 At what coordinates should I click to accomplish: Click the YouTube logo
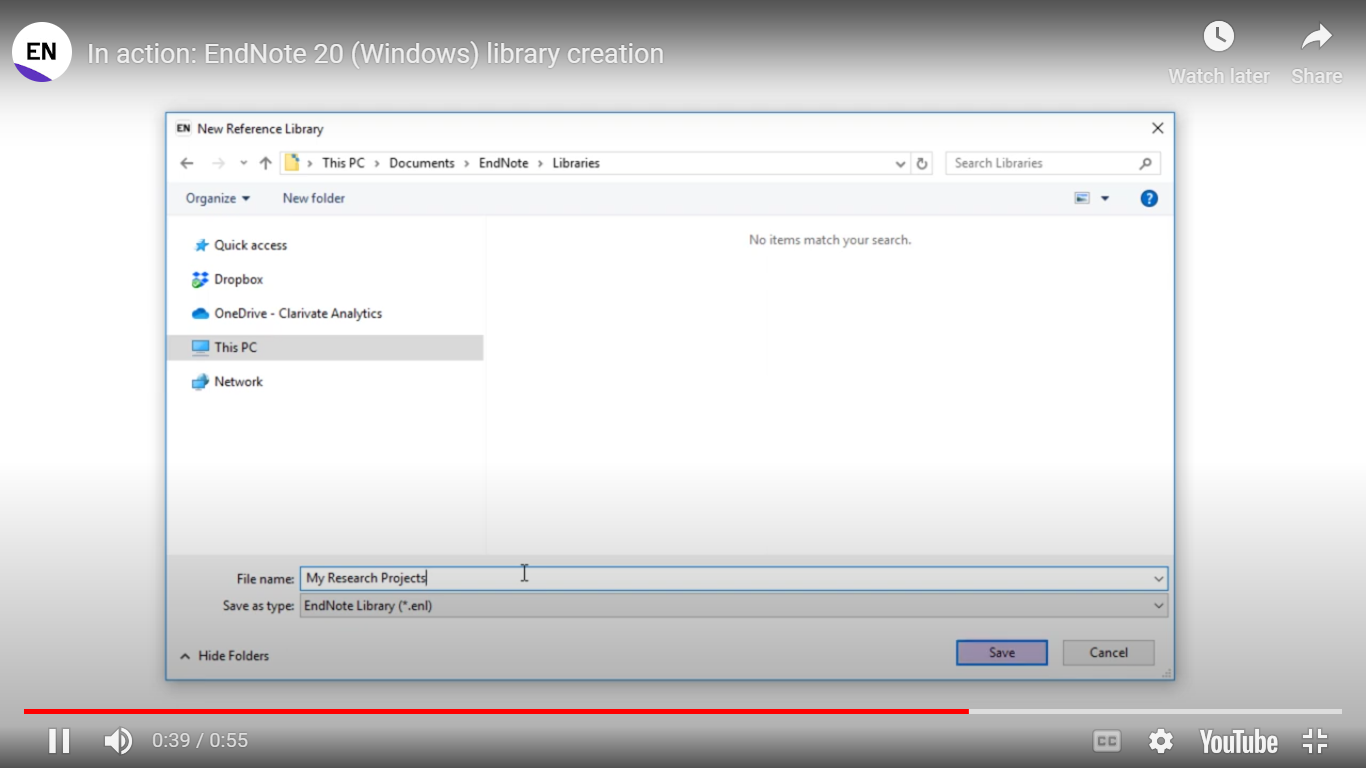pos(1238,741)
